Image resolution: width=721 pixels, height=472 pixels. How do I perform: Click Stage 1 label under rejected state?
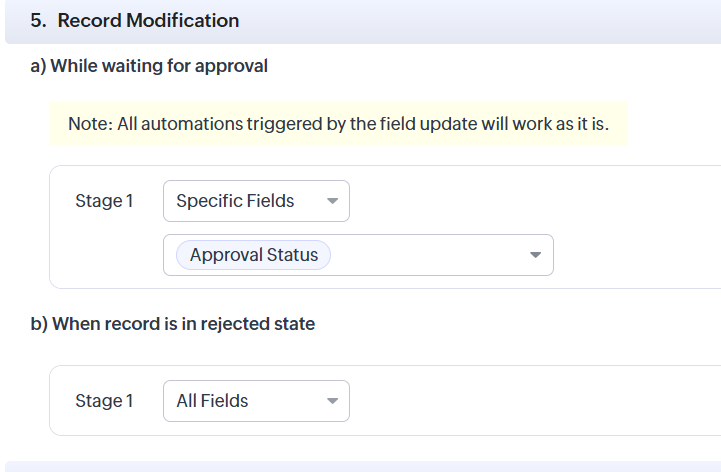[x=104, y=401]
